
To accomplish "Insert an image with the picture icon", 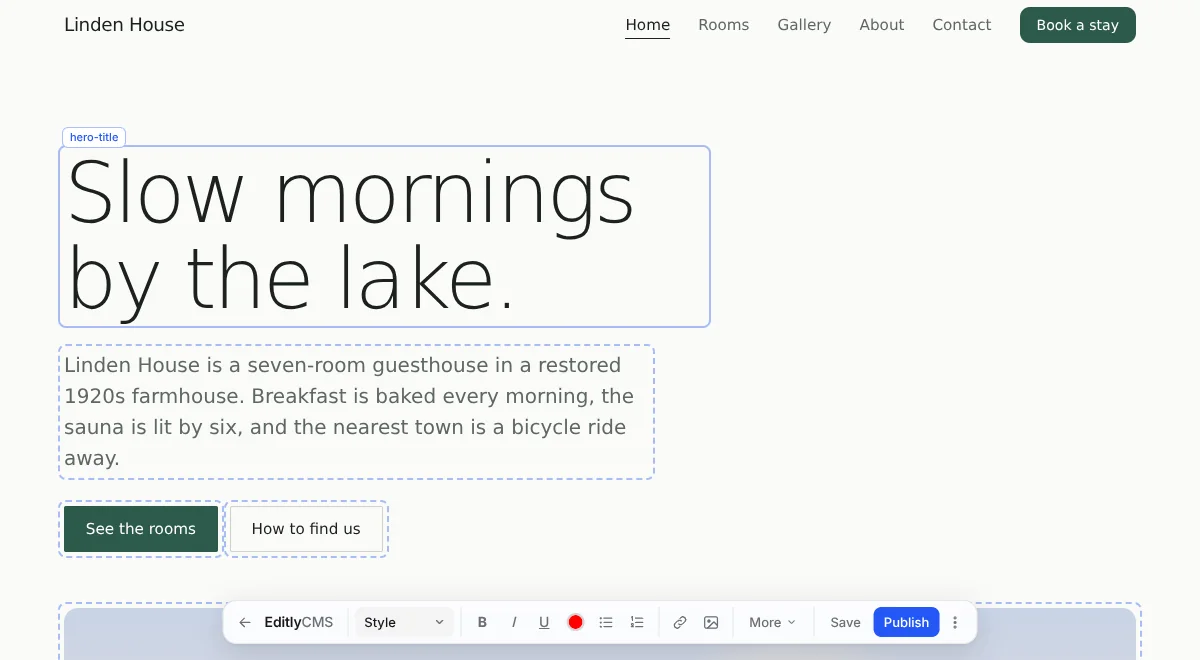I will [x=711, y=622].
